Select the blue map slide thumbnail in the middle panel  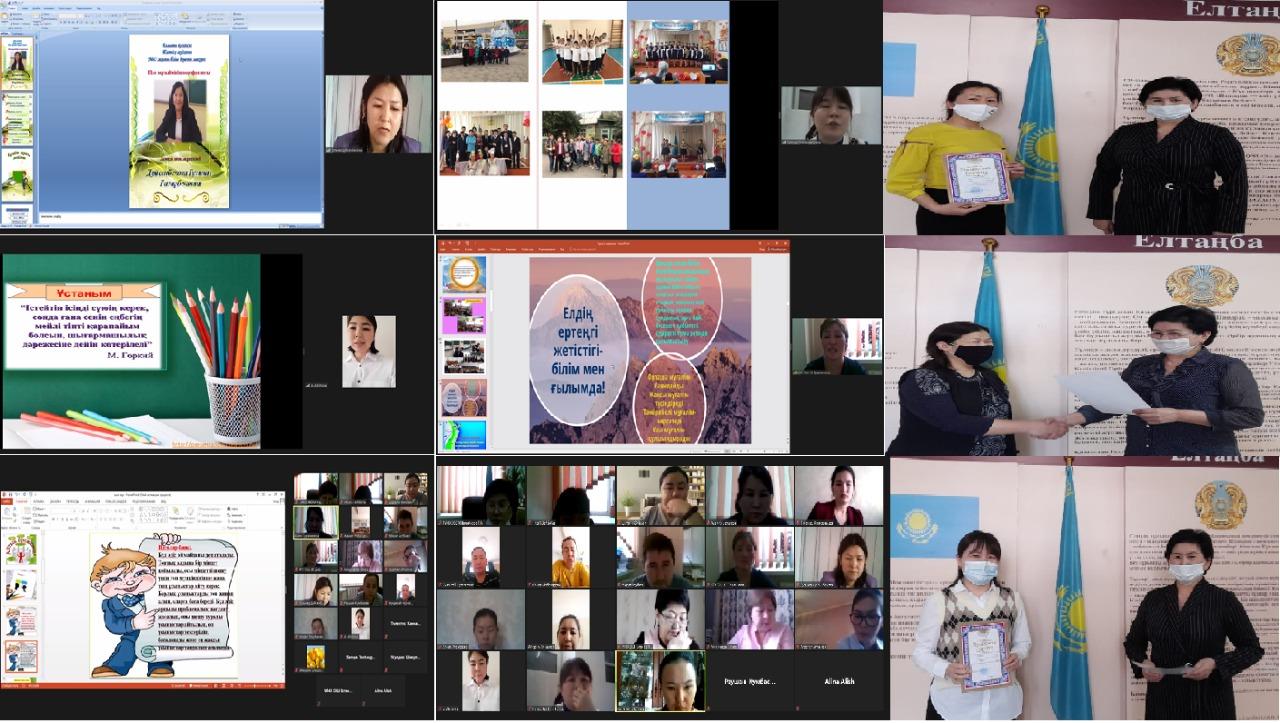click(x=464, y=436)
